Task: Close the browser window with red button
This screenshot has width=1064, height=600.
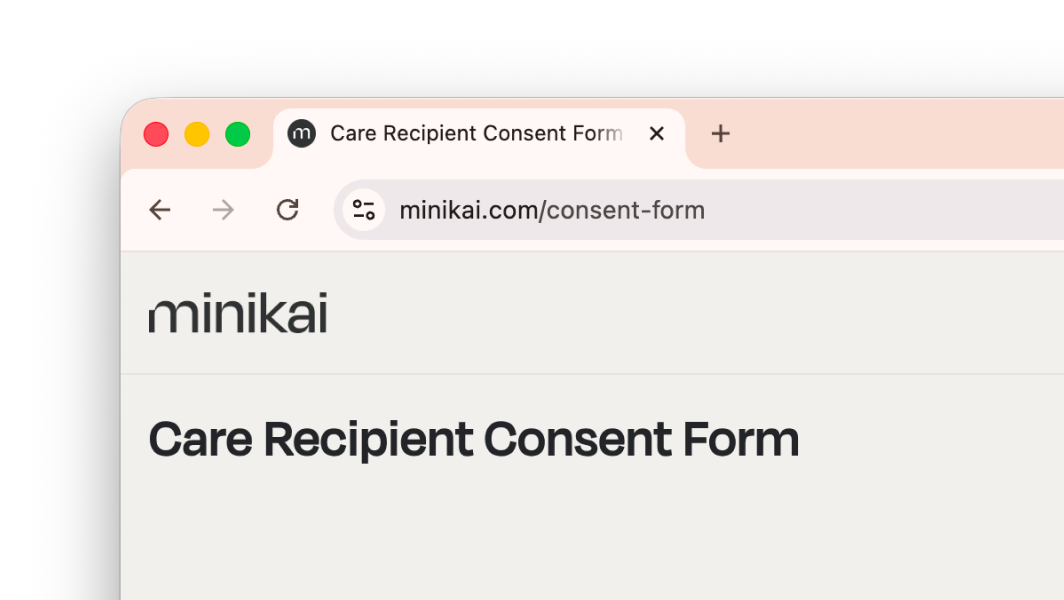Action: coord(156,134)
